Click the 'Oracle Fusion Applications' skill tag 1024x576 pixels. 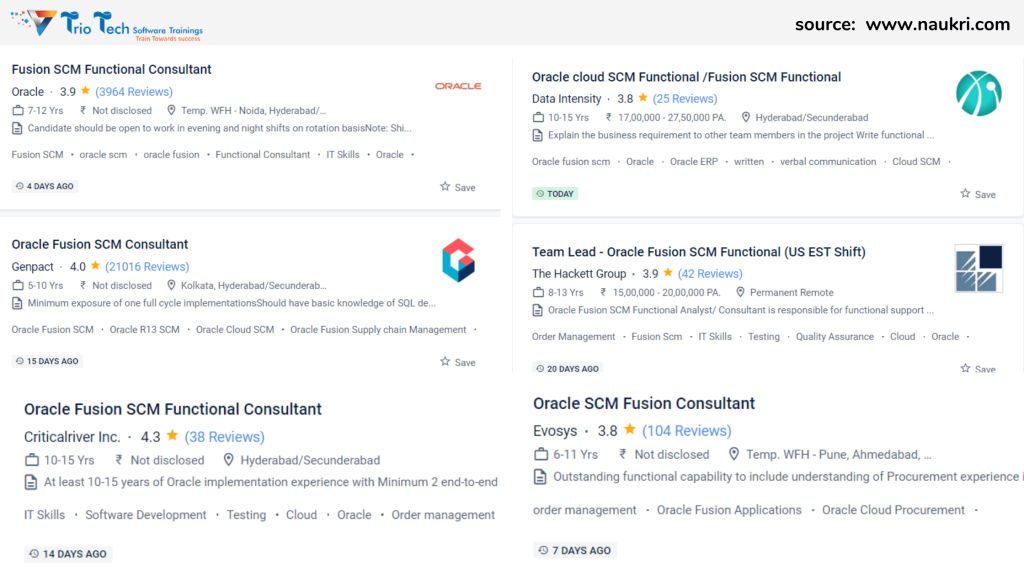(x=729, y=510)
